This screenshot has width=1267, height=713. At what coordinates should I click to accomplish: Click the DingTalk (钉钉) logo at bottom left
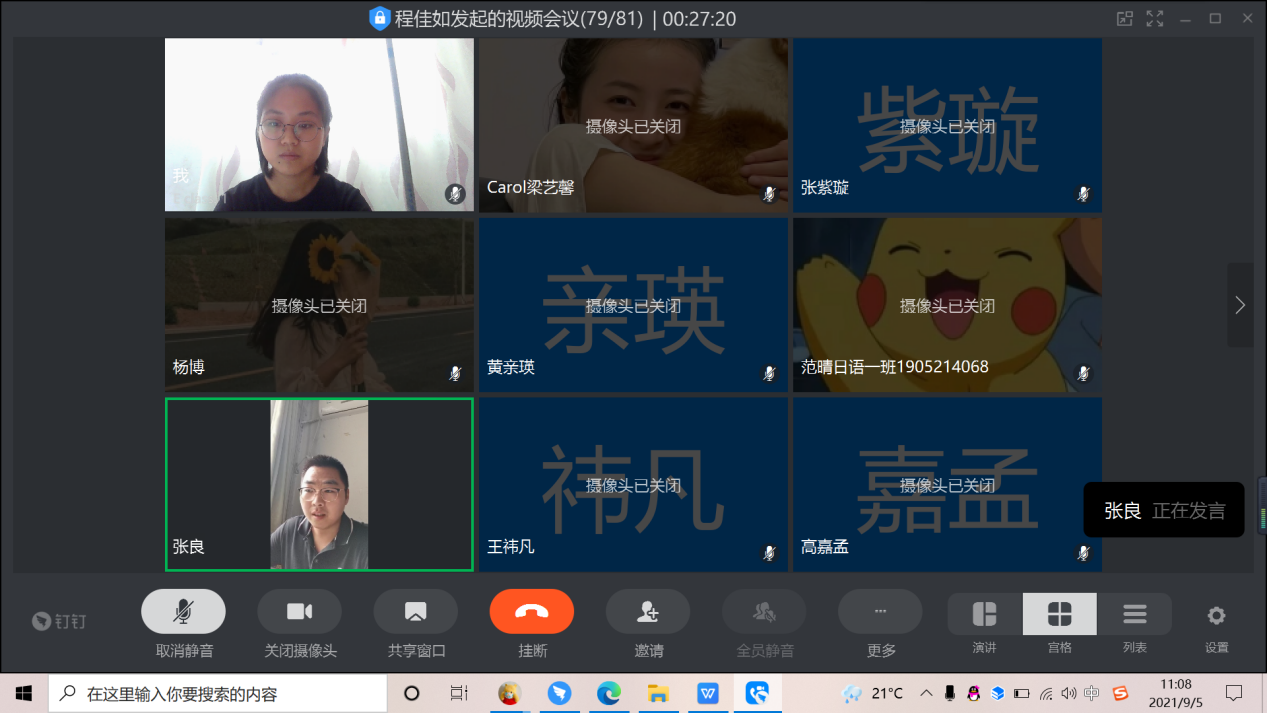58,621
